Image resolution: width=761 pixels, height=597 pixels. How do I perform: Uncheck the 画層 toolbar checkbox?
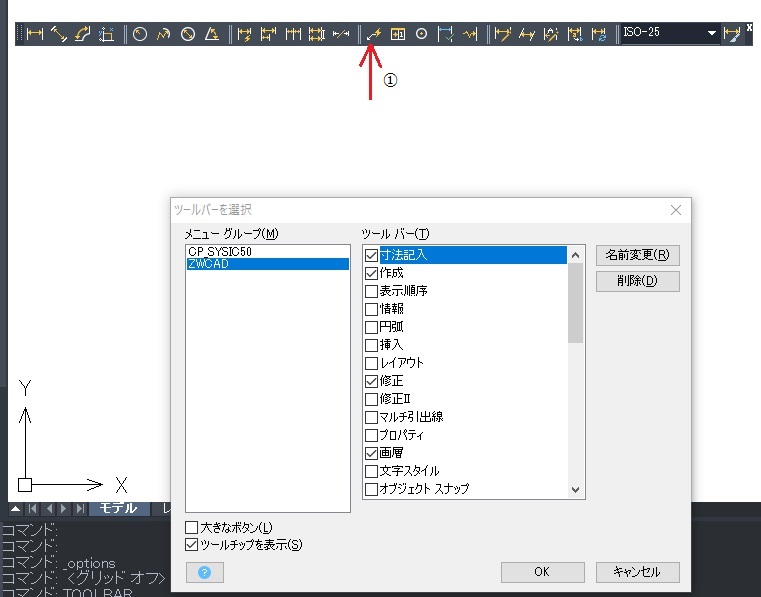(371, 453)
